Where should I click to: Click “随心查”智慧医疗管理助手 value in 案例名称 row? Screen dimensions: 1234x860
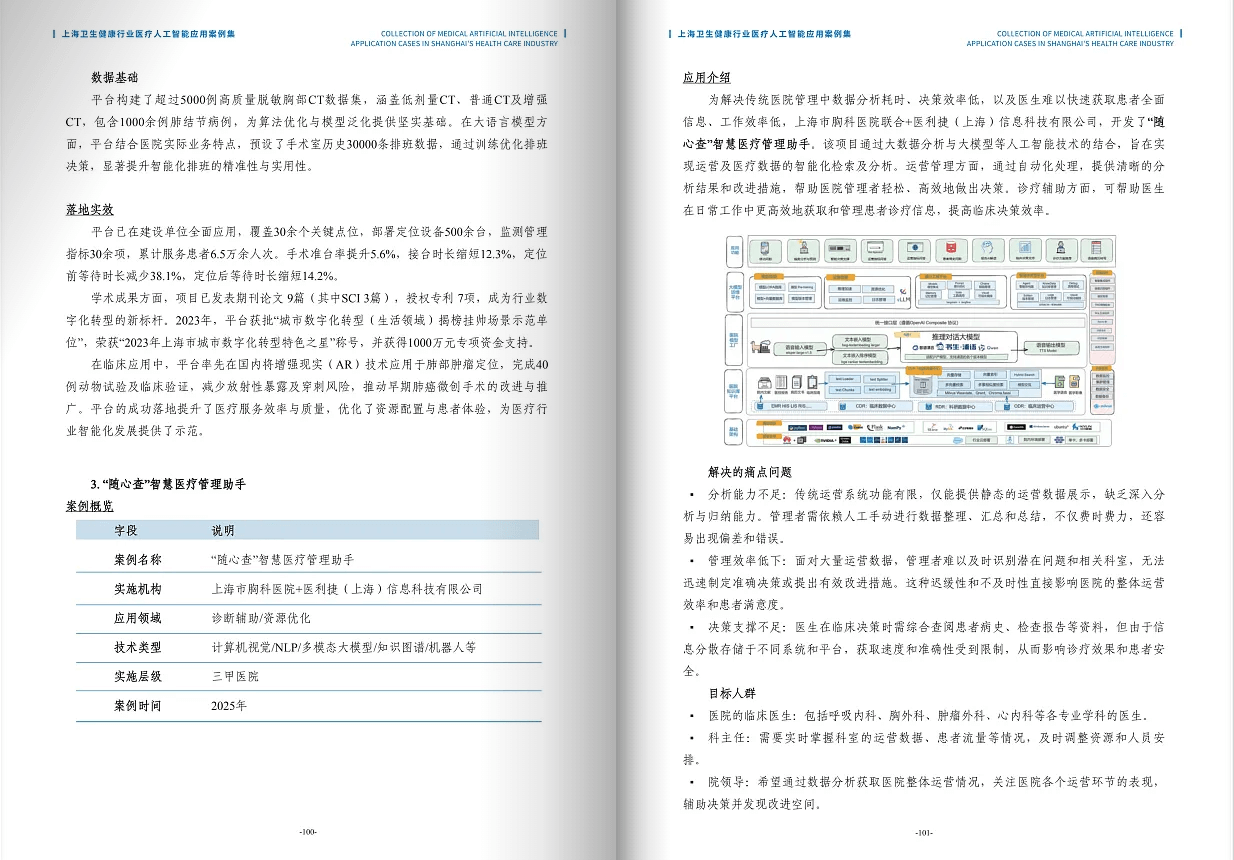coord(283,560)
